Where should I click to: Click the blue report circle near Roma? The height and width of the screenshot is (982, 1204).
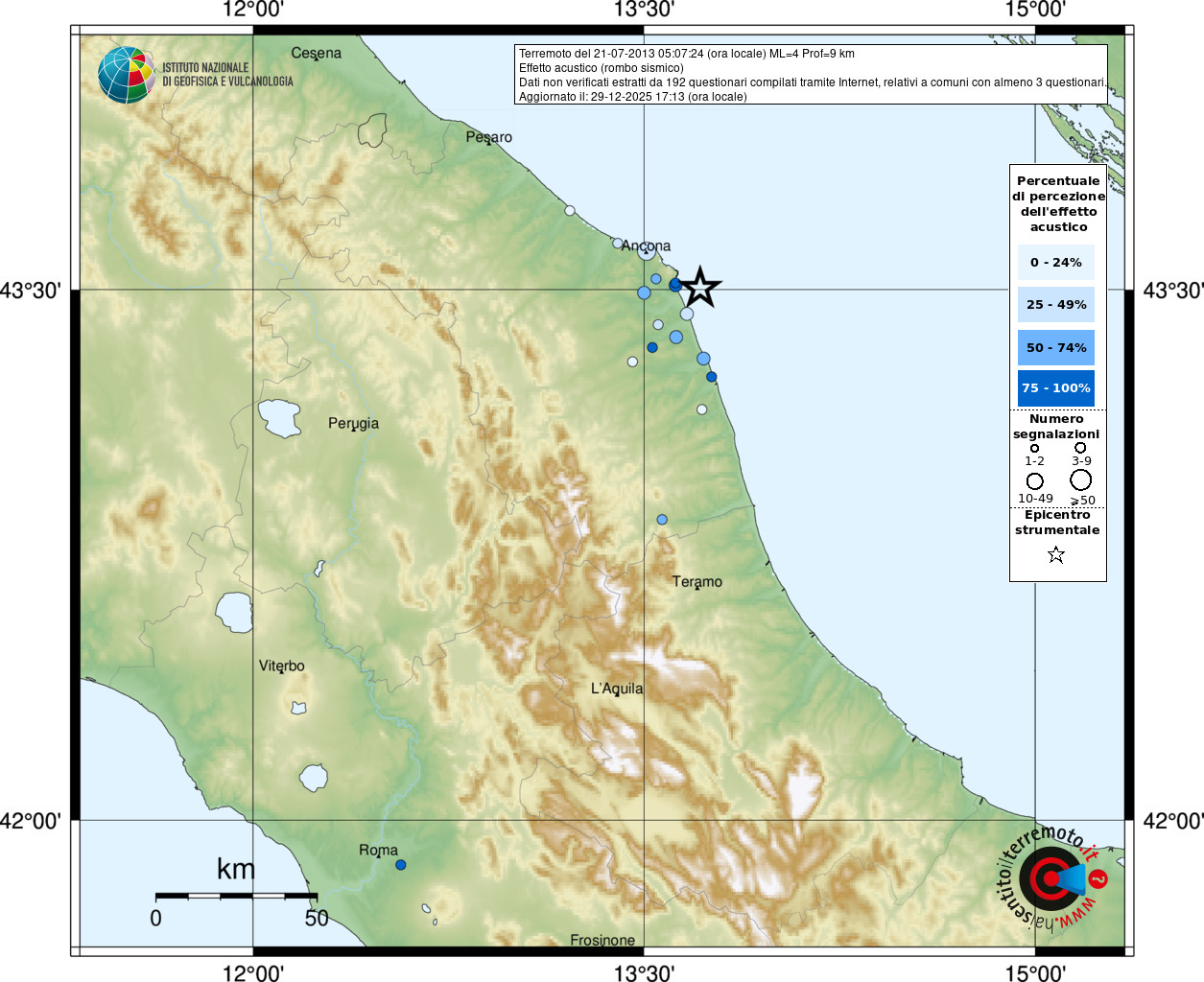pyautogui.click(x=401, y=865)
